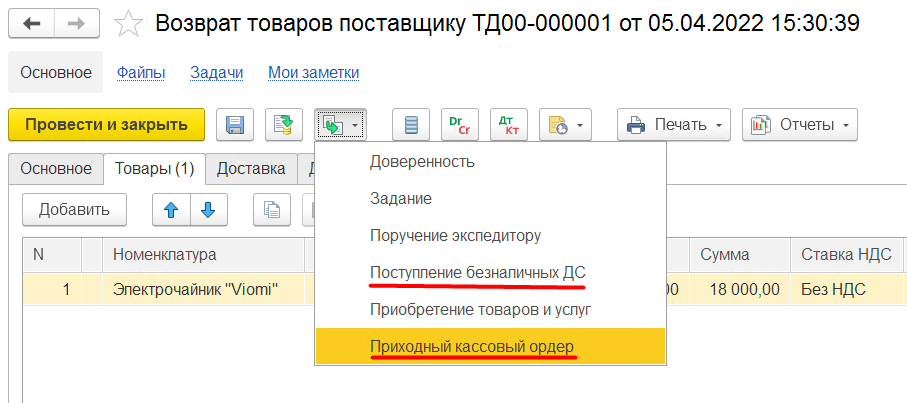Open the reminder clock dropdown button
907x403 pixels.
565,124
